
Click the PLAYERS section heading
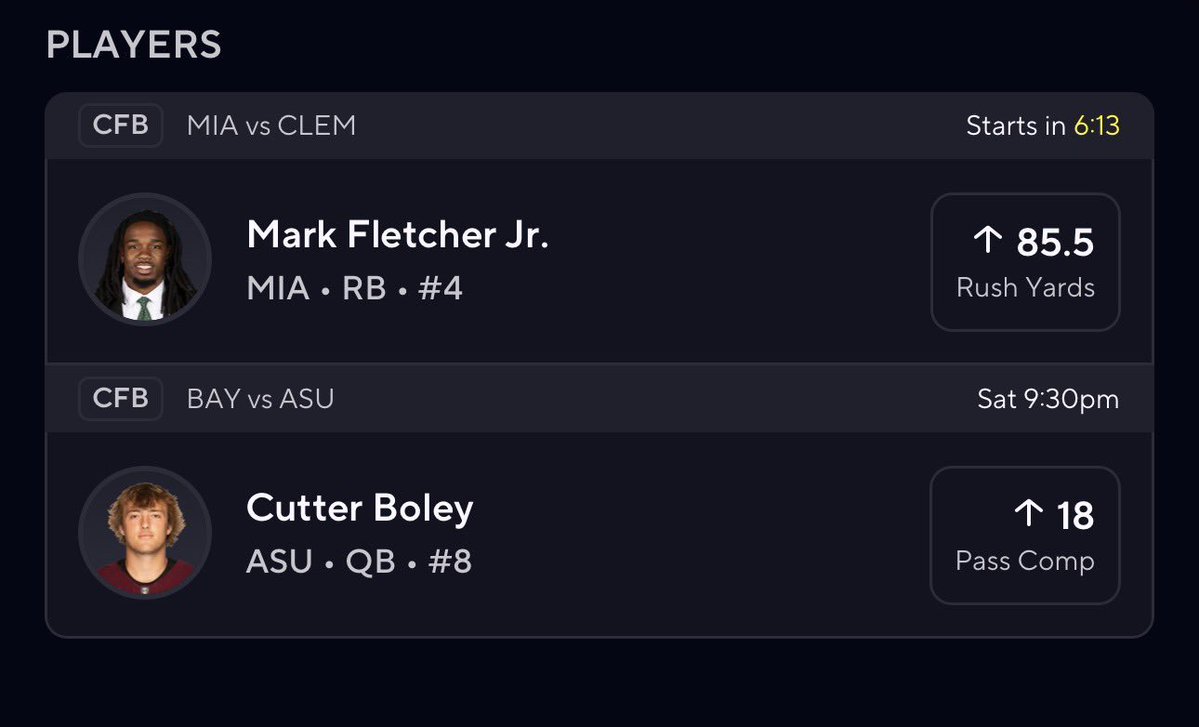(134, 44)
